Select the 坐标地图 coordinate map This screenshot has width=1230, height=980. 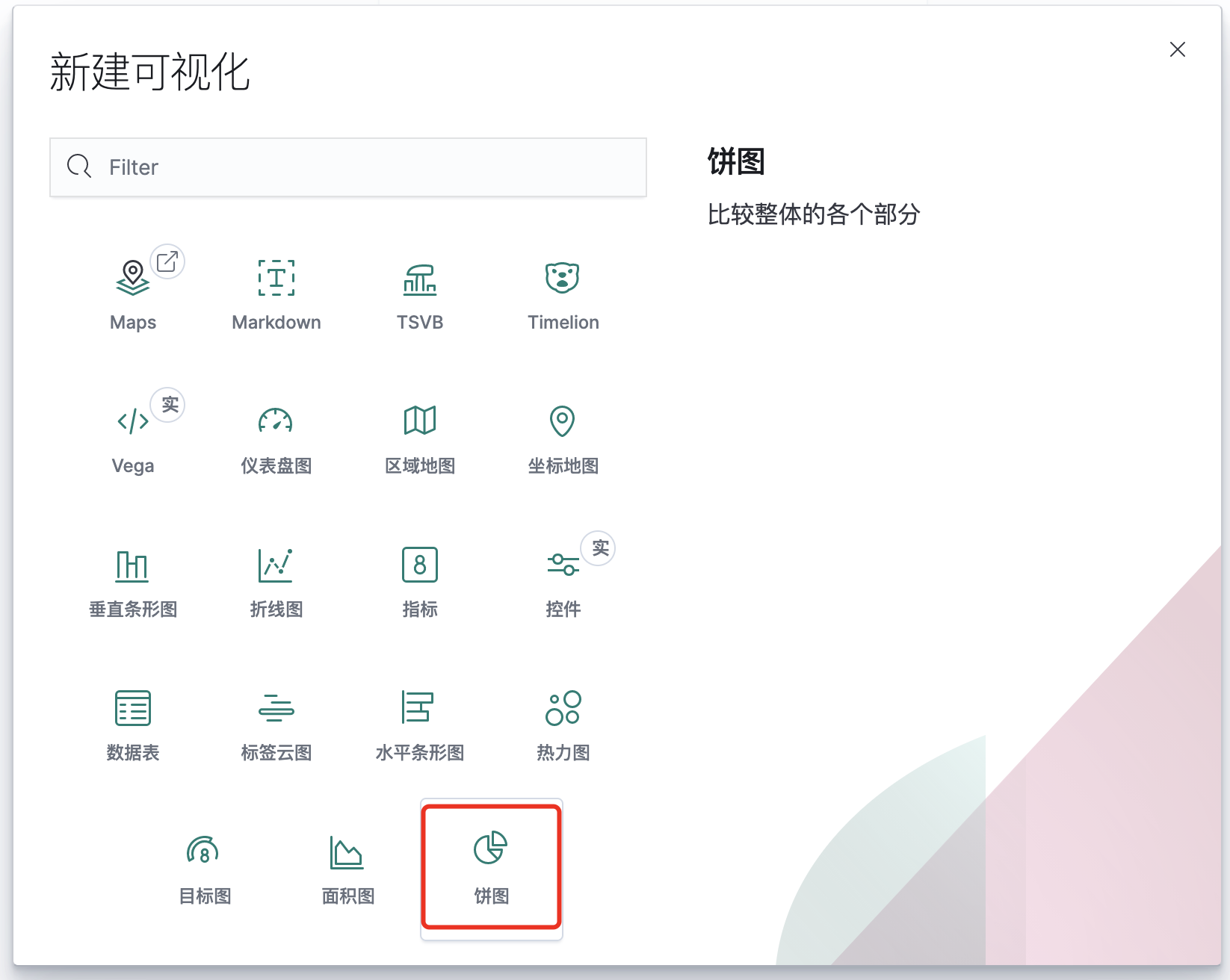pos(563,438)
